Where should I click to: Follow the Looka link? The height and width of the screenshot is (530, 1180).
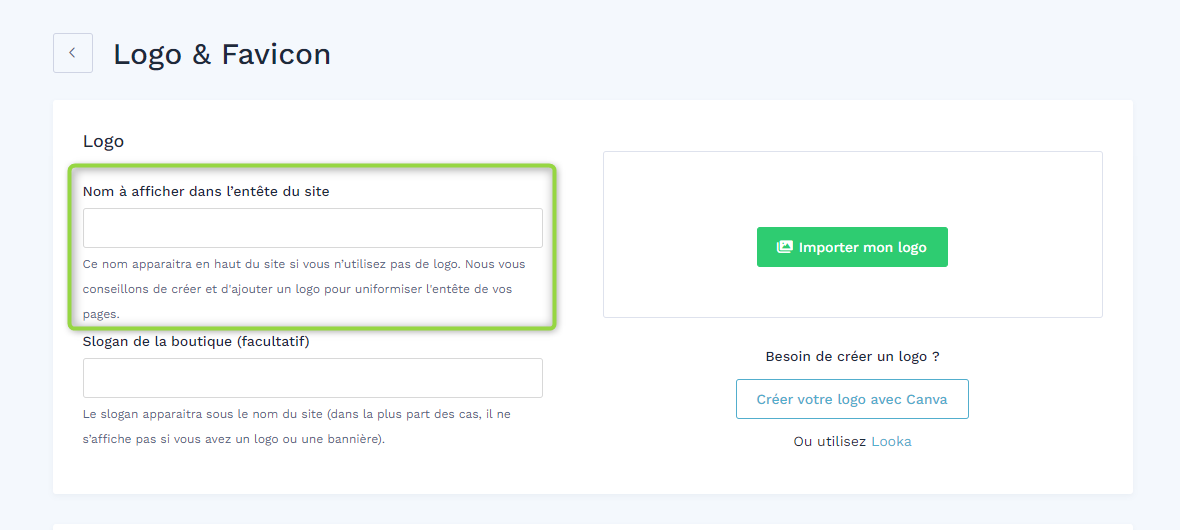coord(891,442)
